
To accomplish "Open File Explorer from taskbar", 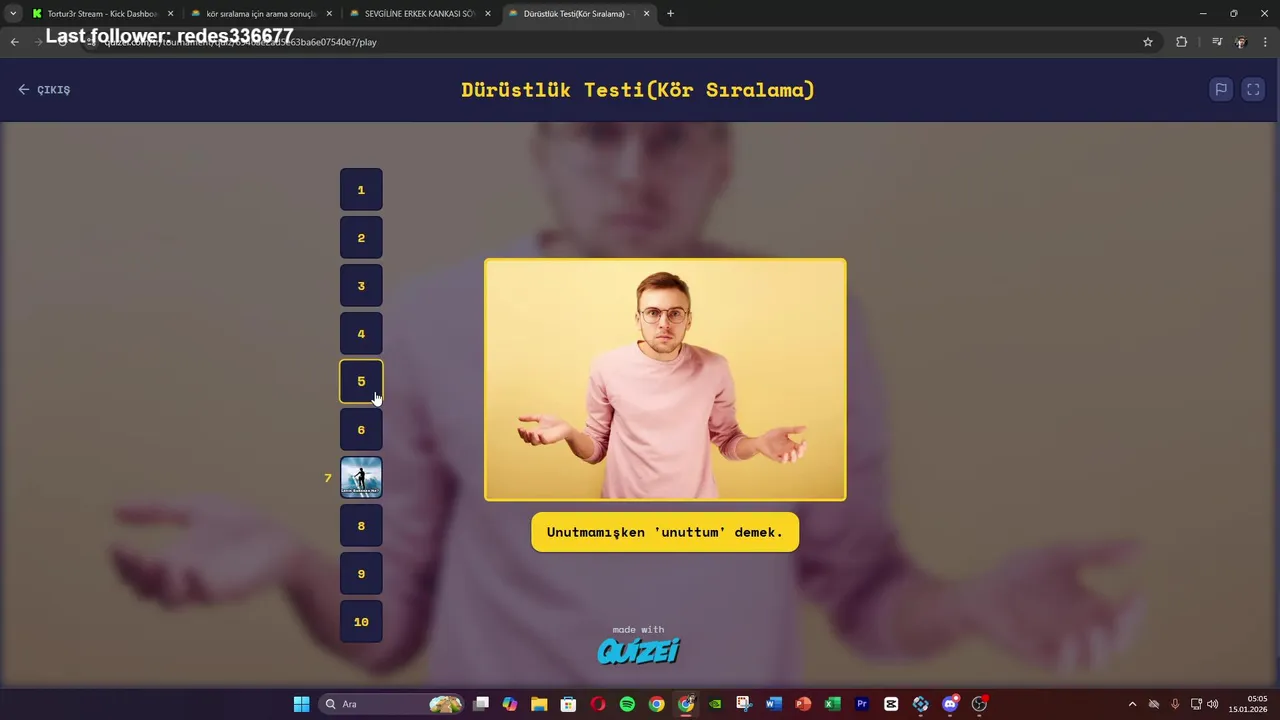I will pyautogui.click(x=539, y=704).
